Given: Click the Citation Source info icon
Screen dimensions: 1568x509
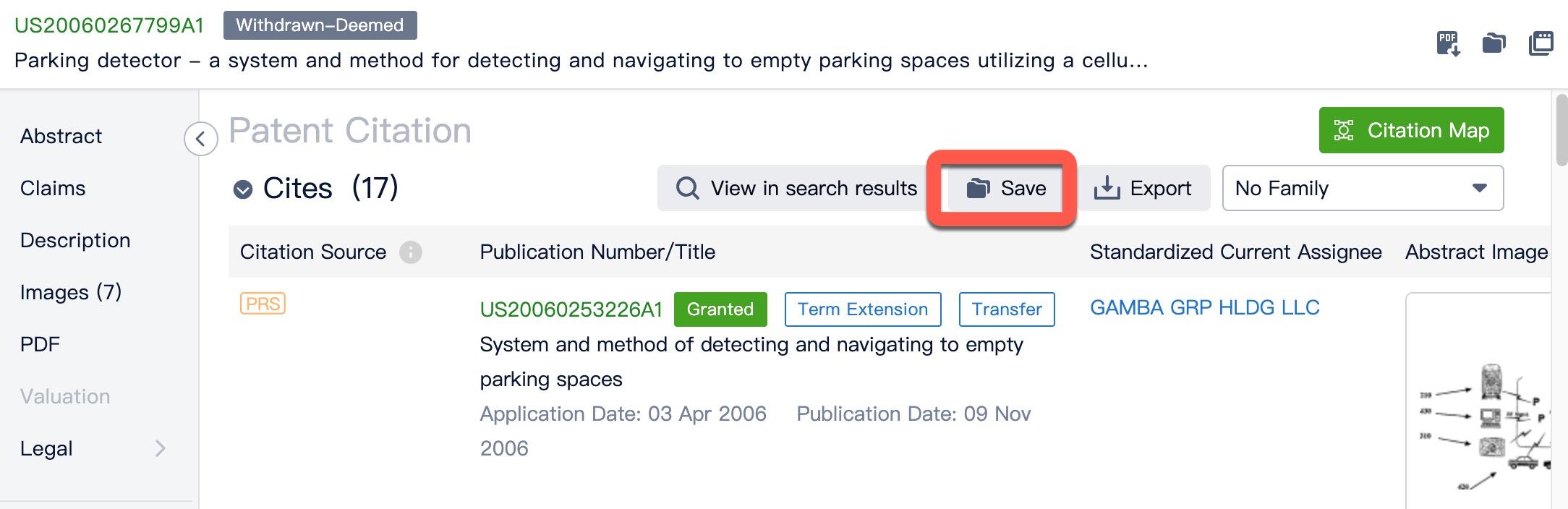Looking at the screenshot, I should coord(411,252).
